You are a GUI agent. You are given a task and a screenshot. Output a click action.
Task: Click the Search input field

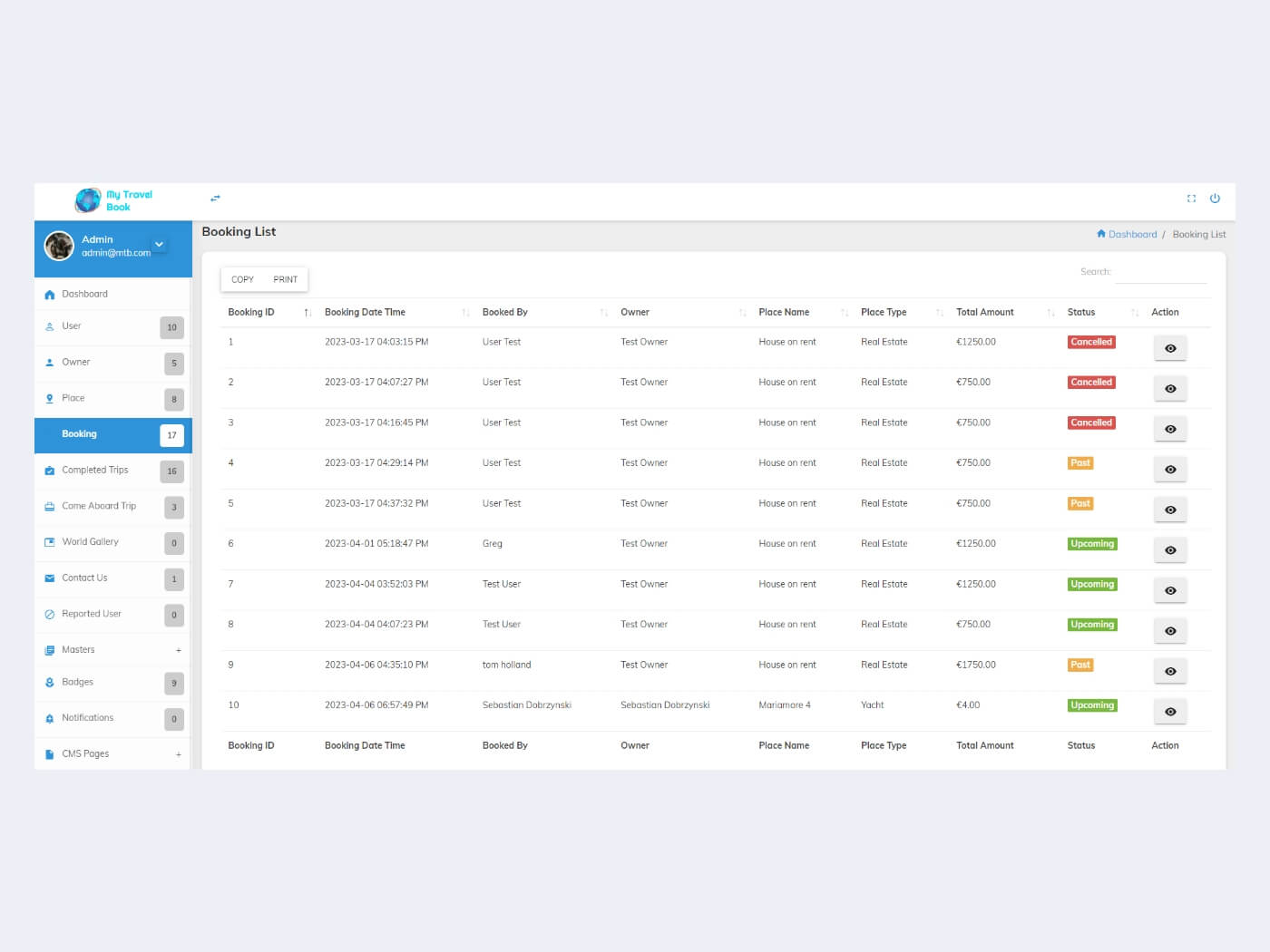point(1160,273)
